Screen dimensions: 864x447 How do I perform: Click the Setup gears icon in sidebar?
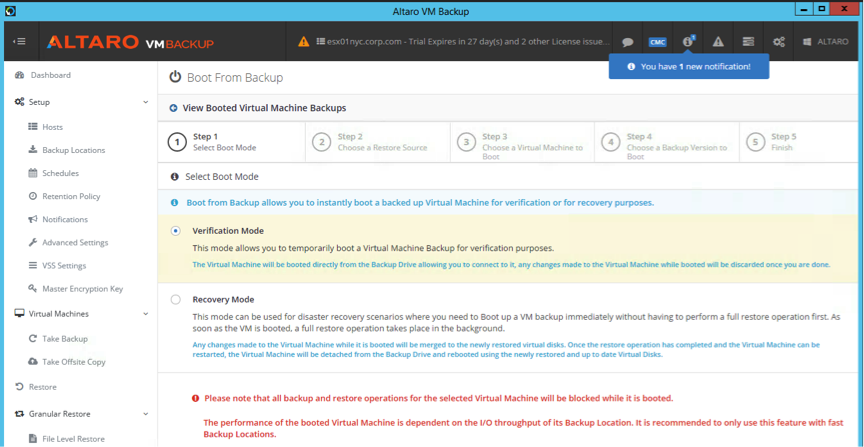(x=19, y=102)
